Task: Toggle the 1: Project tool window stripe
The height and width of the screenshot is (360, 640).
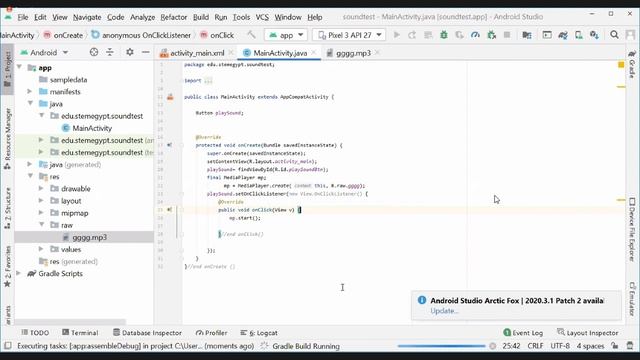Action: tap(7, 69)
